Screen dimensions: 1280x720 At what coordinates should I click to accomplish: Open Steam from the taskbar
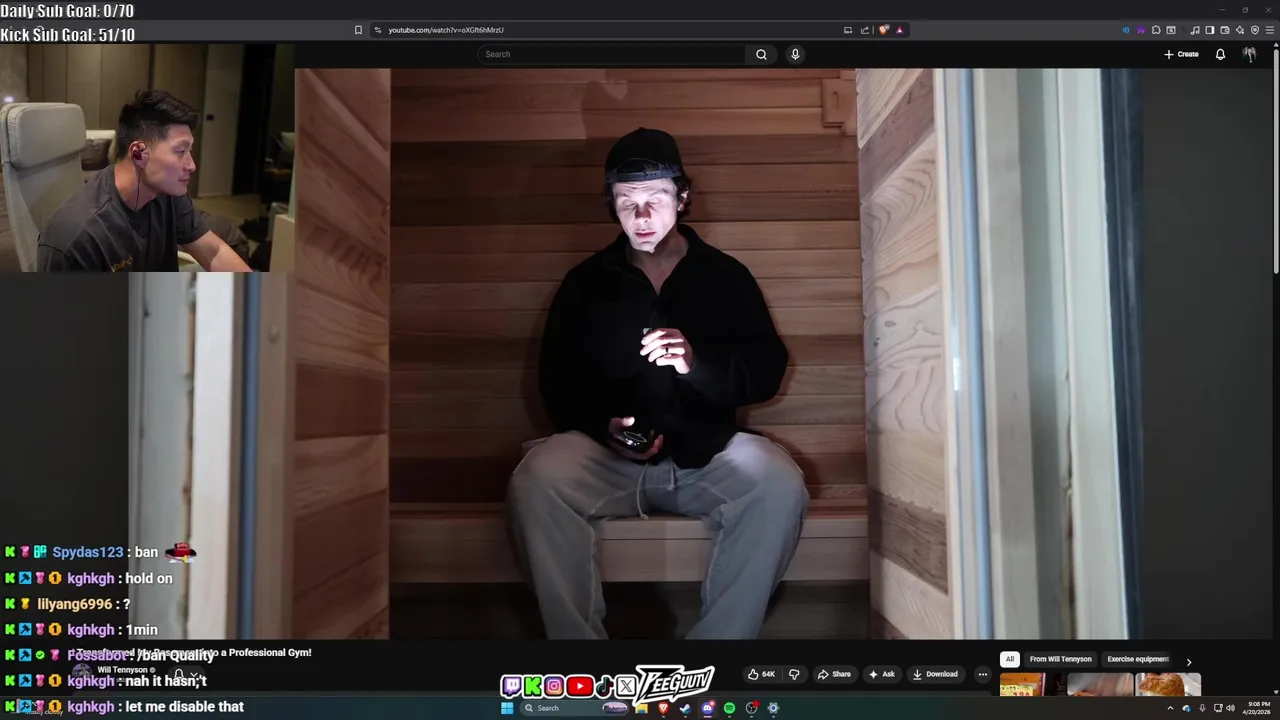685,708
